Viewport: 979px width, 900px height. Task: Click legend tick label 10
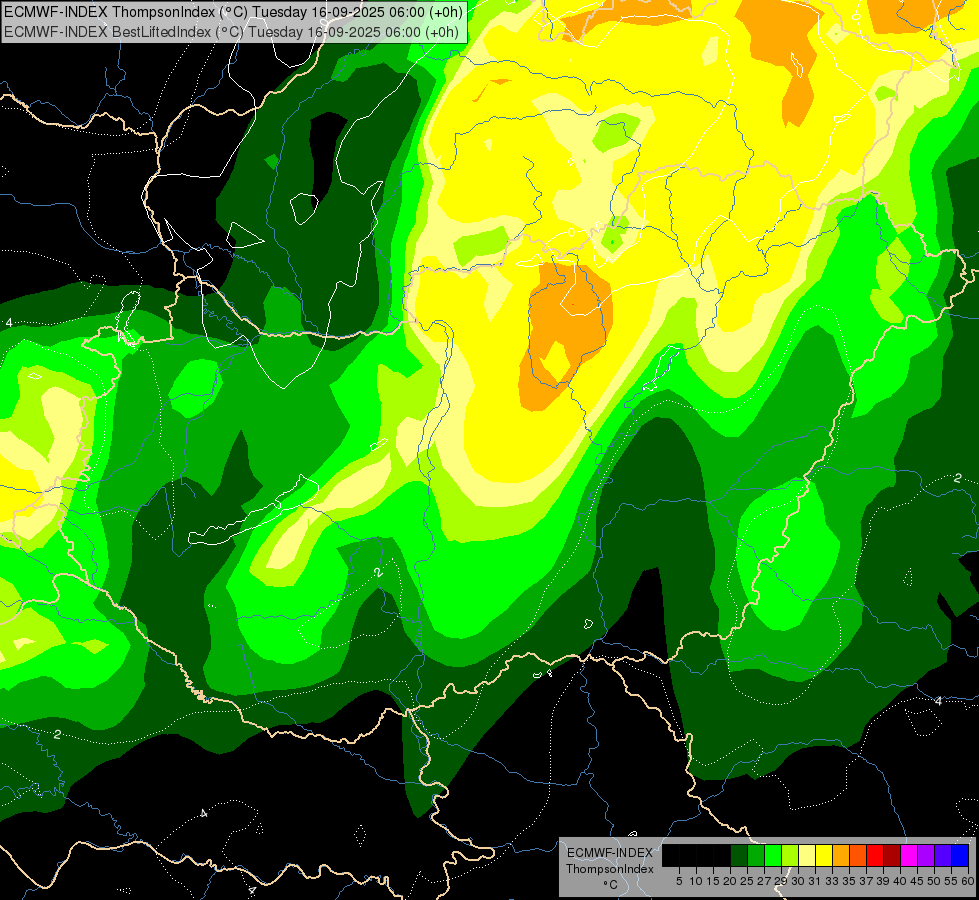click(696, 881)
